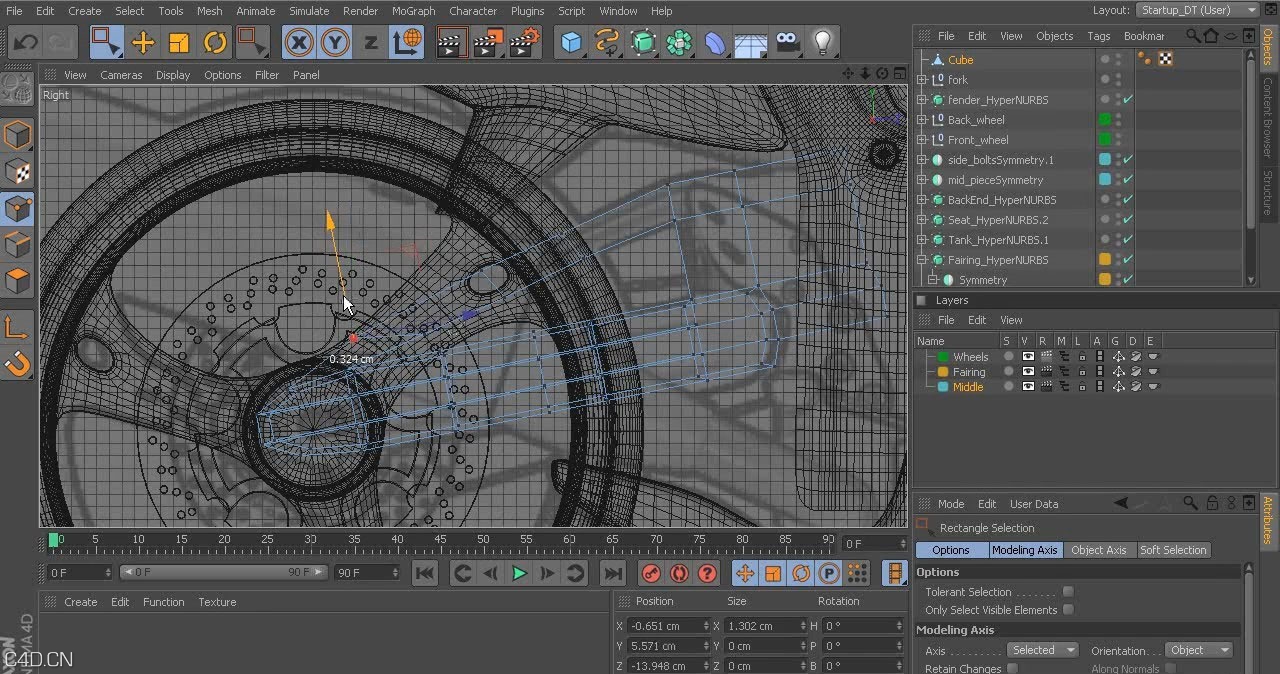The width and height of the screenshot is (1280, 674).
Task: Select the Rotate tool in top toolbar
Action: coord(215,42)
